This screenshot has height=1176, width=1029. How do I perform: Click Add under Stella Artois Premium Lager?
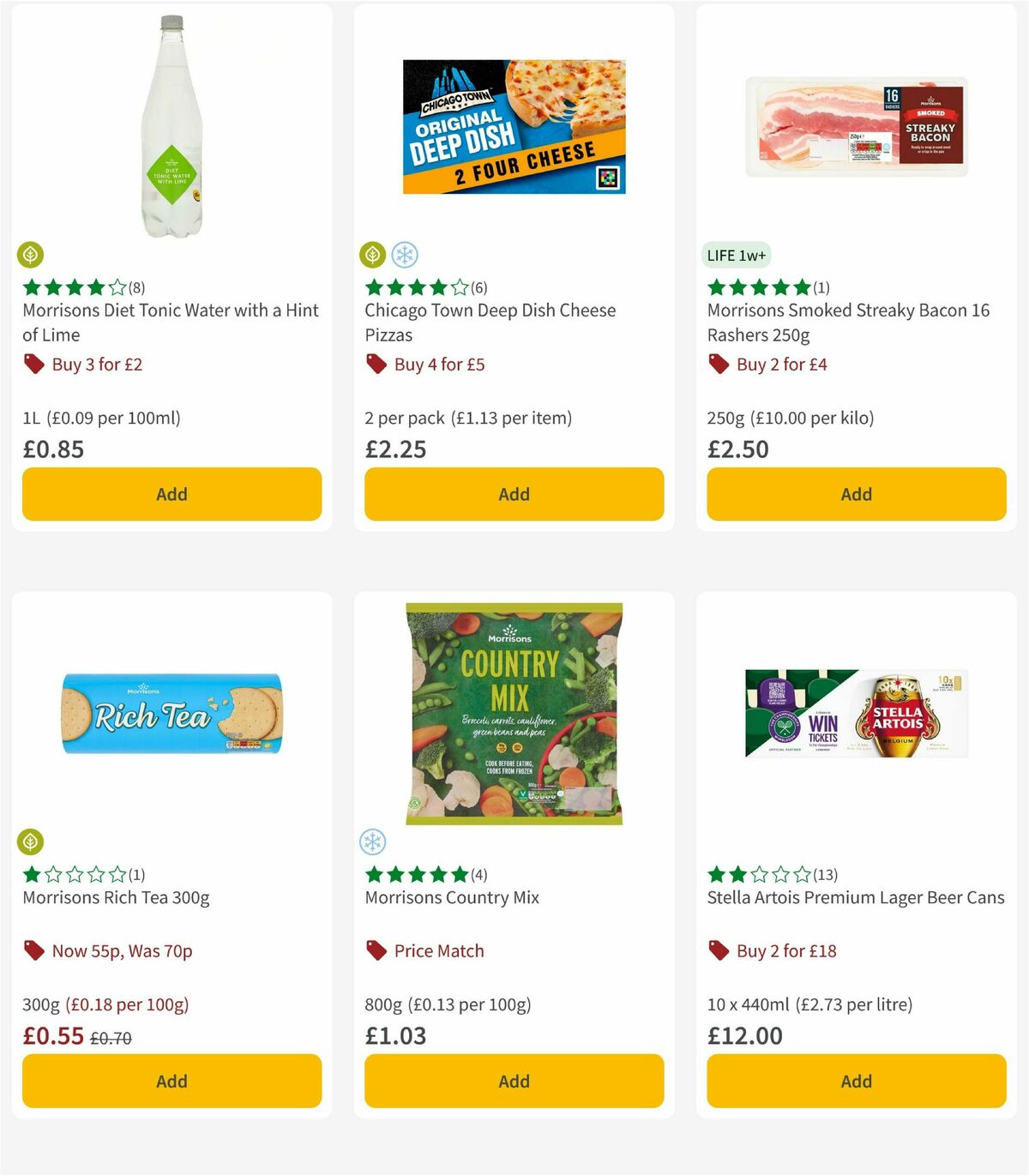coord(856,1081)
